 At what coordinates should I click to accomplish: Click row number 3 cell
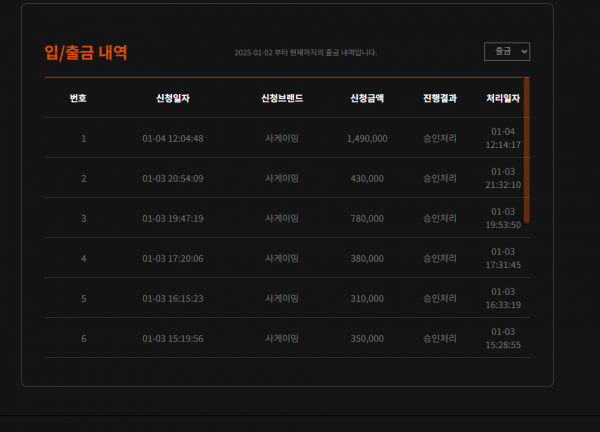[84, 218]
